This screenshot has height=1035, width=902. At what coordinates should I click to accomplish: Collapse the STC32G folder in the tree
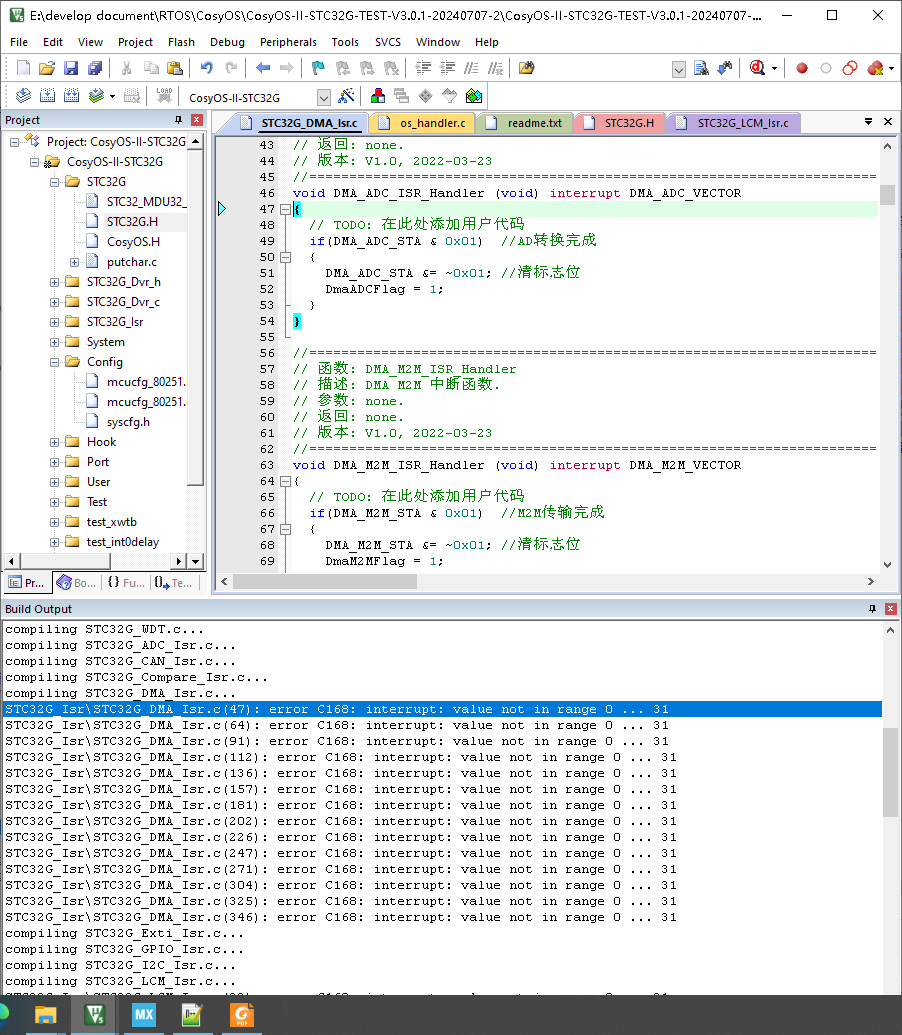pos(55,182)
